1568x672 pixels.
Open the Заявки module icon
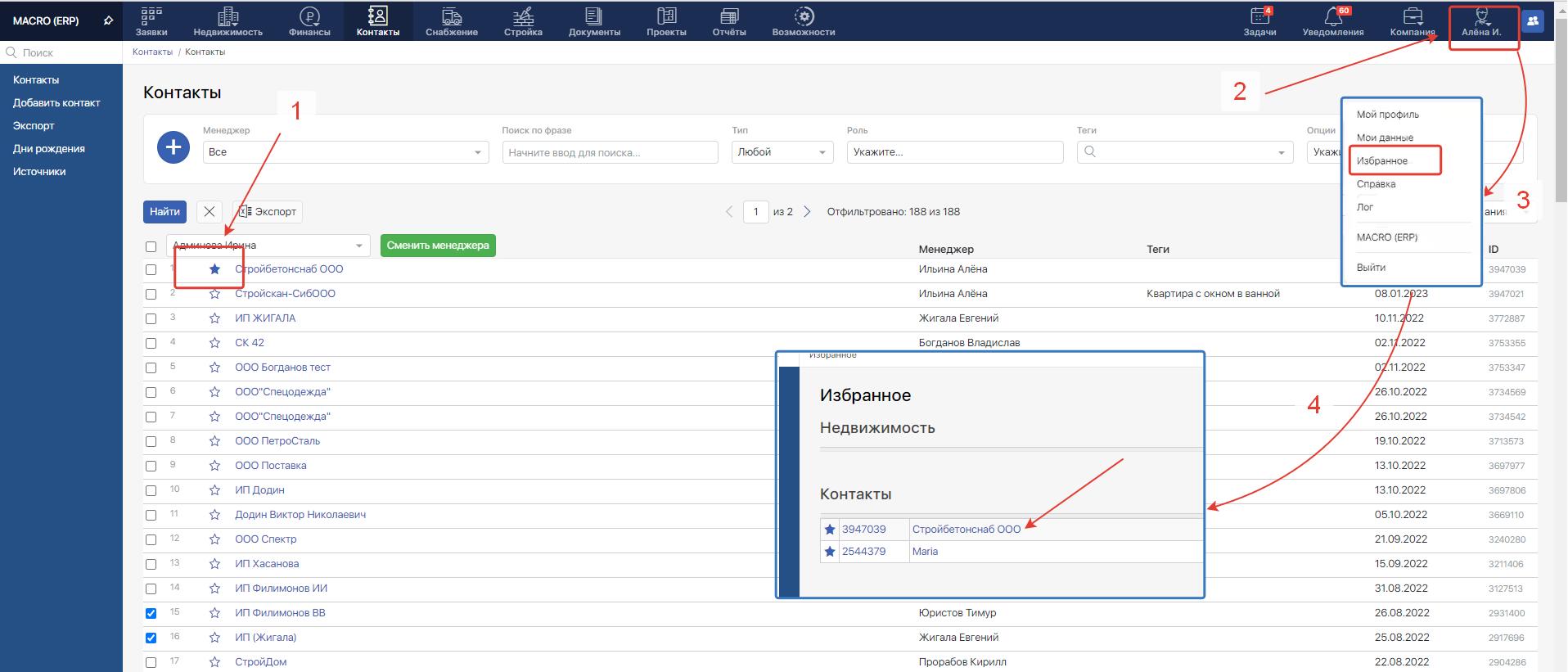point(151,16)
